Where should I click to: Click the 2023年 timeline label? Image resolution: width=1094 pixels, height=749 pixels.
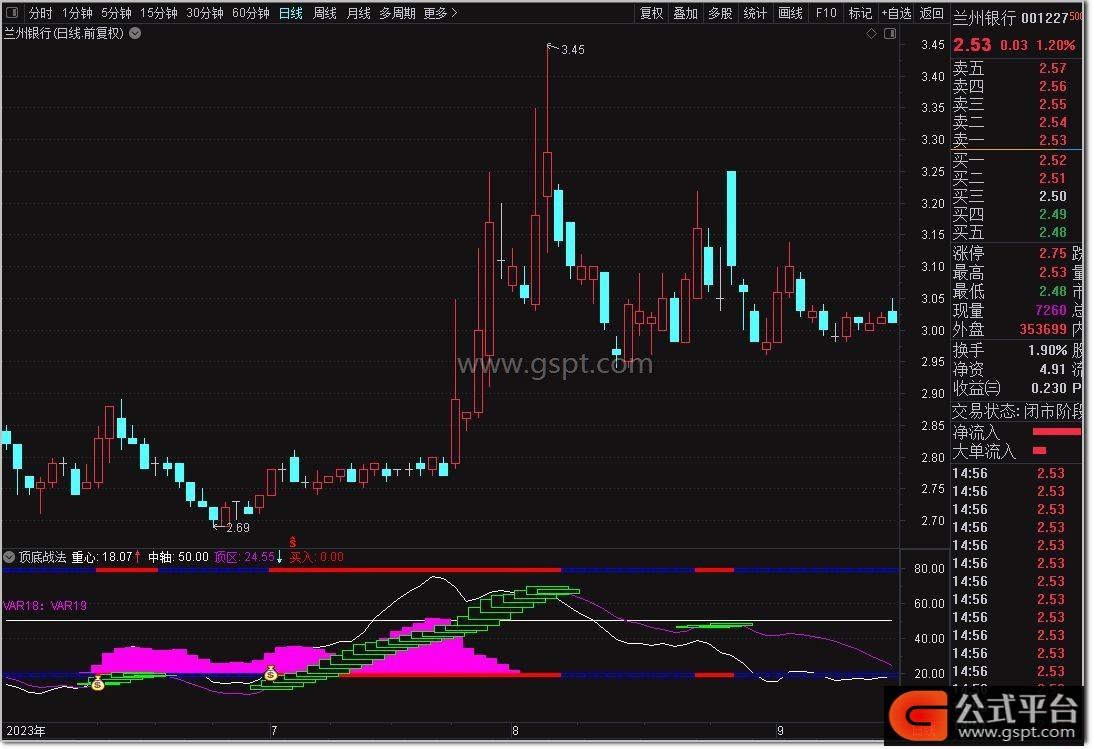[26, 730]
